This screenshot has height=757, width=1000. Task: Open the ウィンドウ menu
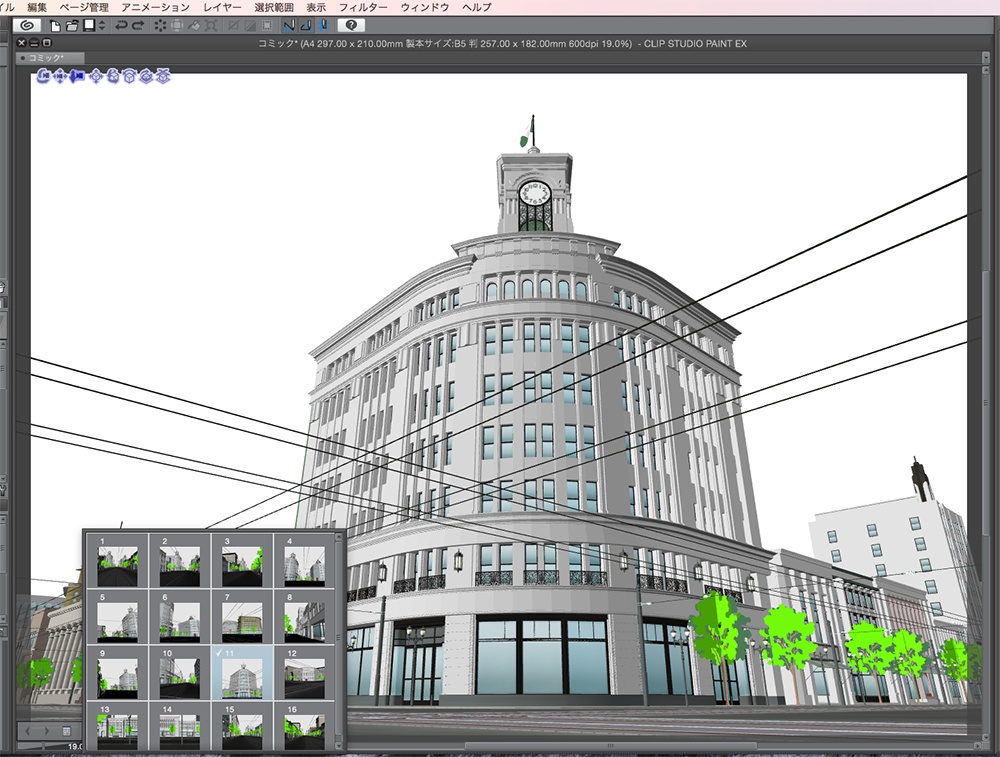click(425, 7)
